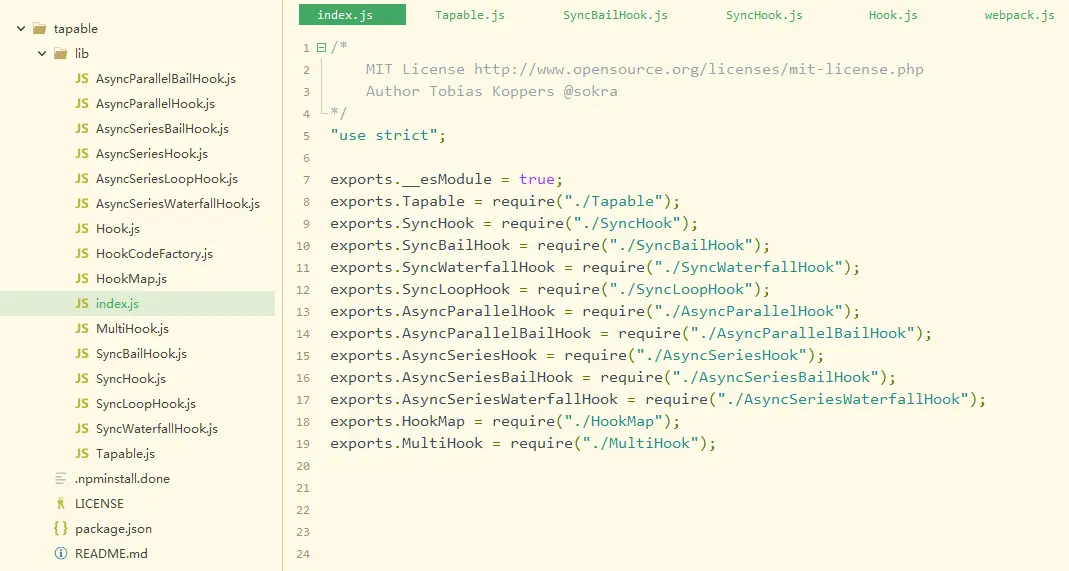
Task: Click the tapable folder icon
Action: pyautogui.click(x=40, y=29)
